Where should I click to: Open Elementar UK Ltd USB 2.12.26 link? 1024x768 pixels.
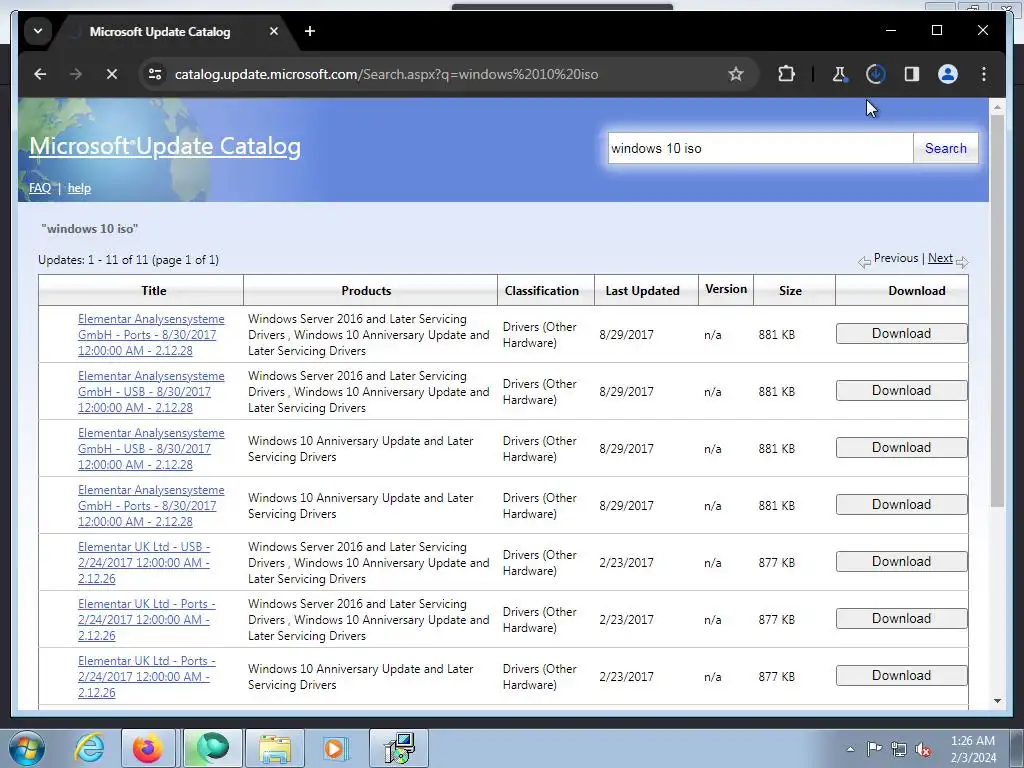click(144, 563)
